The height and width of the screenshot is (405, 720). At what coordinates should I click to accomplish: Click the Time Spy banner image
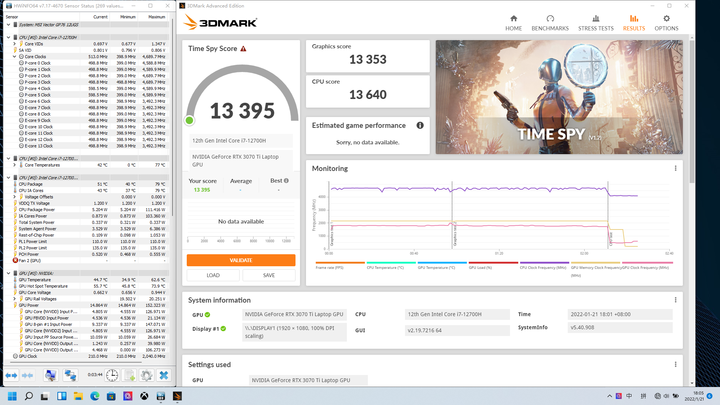coord(559,97)
